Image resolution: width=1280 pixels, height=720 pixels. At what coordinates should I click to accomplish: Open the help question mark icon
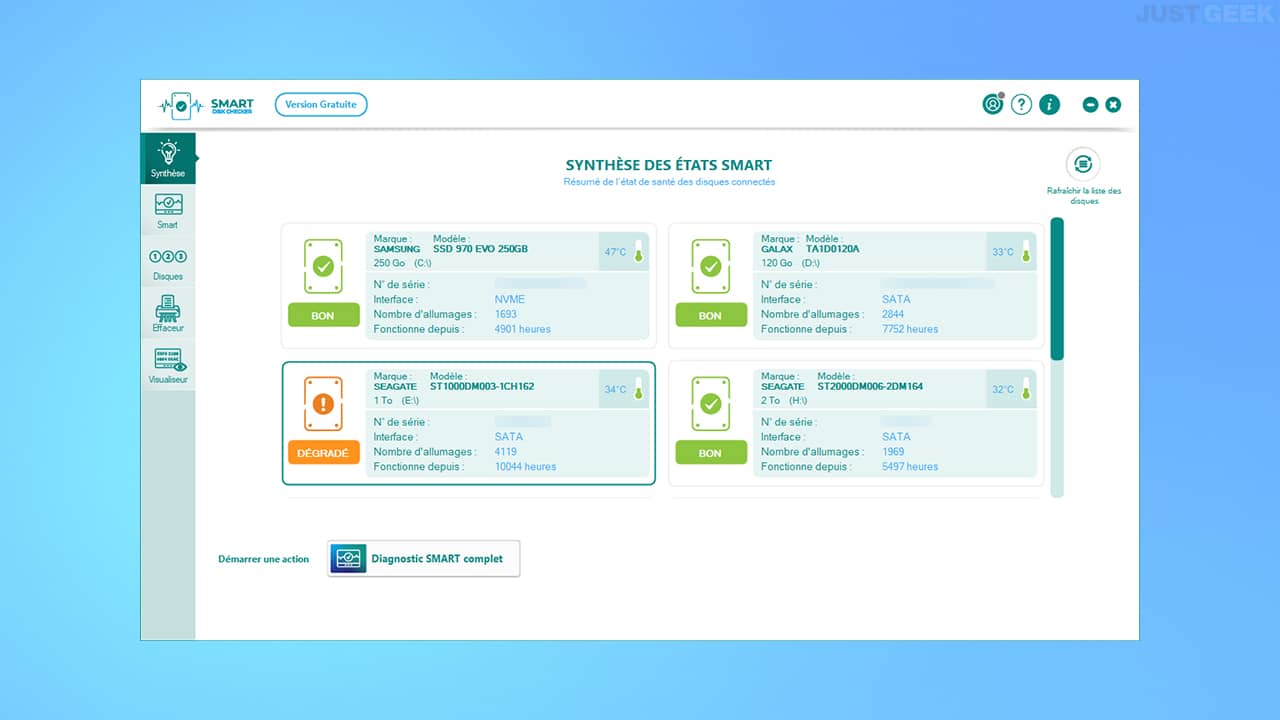pyautogui.click(x=1021, y=104)
